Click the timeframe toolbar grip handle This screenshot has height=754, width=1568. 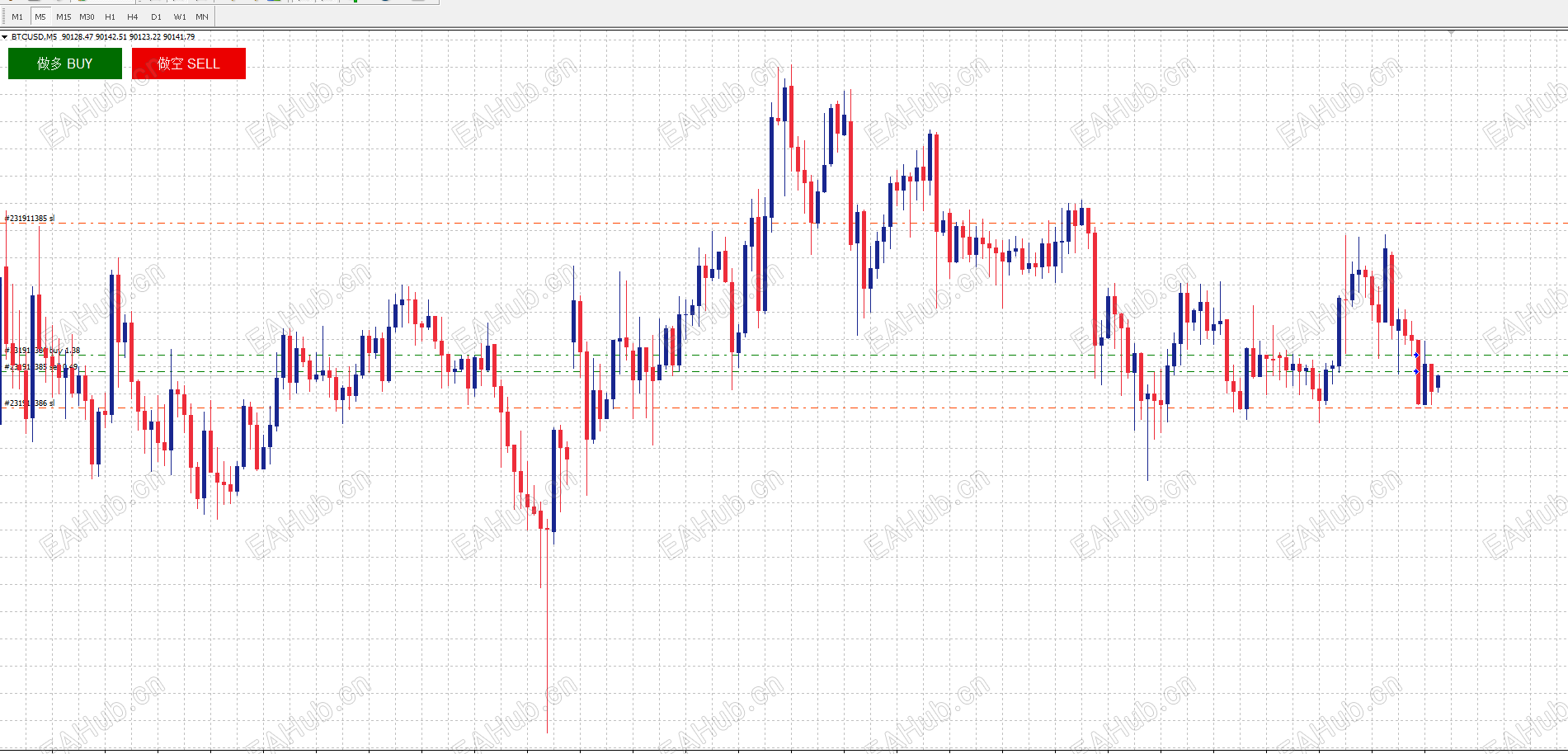click(x=2, y=16)
